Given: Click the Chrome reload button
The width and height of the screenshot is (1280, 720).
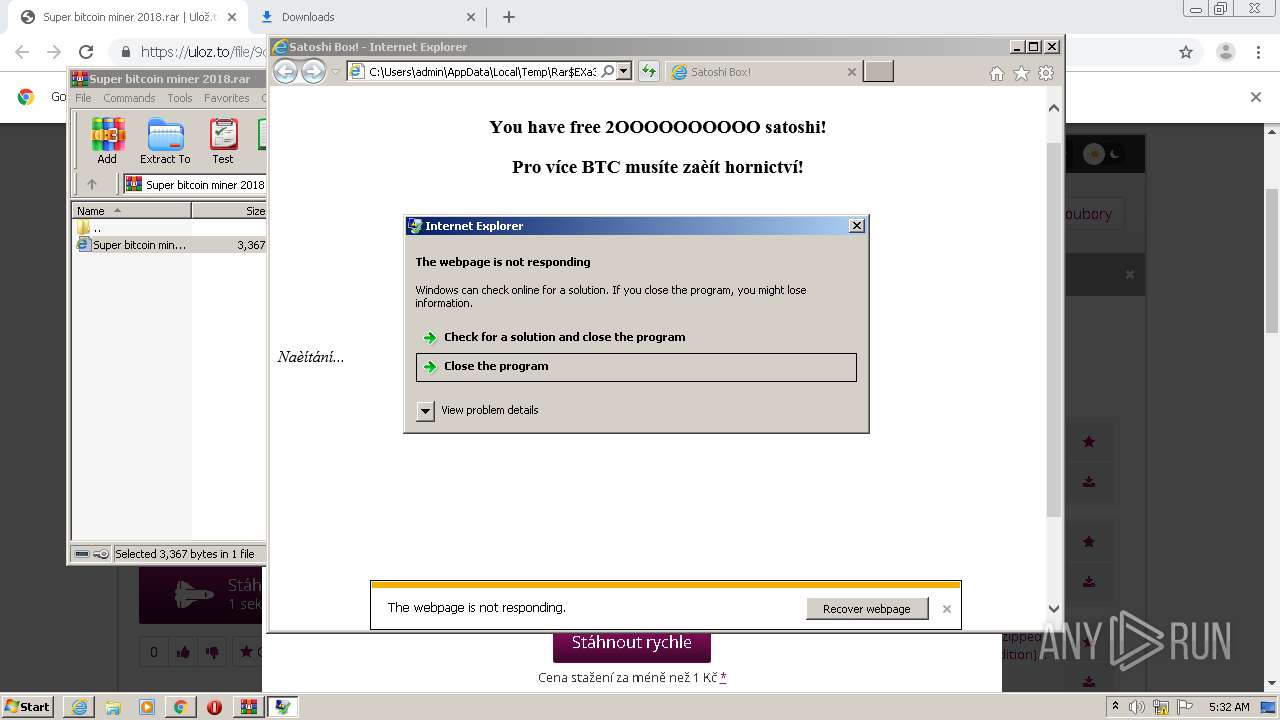Looking at the screenshot, I should click(x=86, y=52).
